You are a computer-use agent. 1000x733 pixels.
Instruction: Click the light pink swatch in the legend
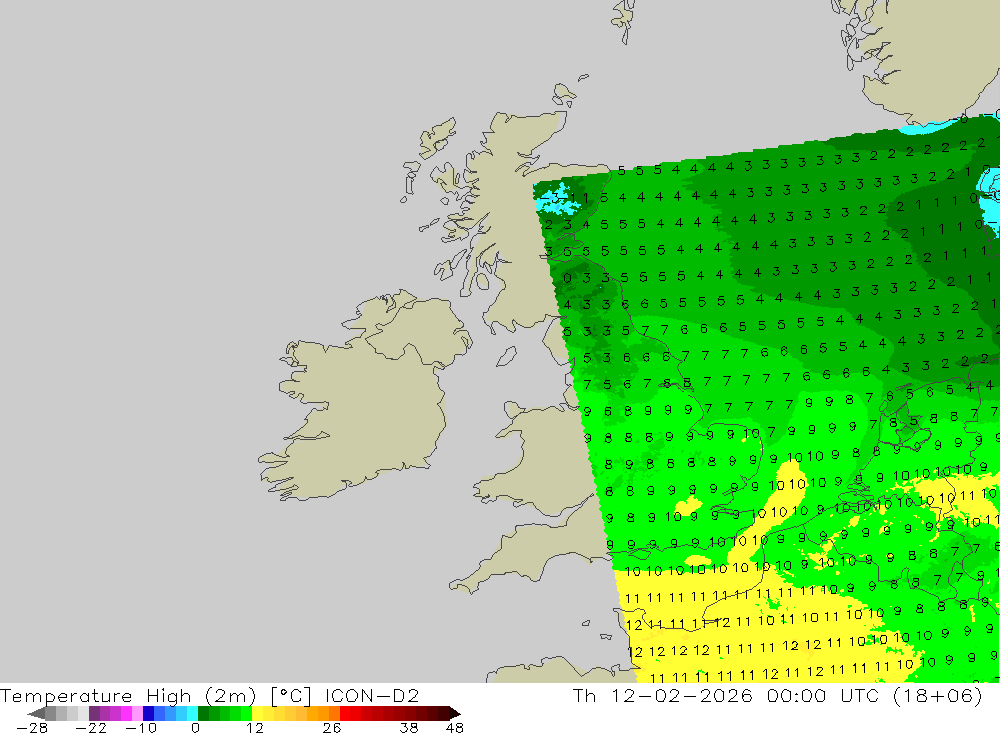pyautogui.click(x=137, y=713)
